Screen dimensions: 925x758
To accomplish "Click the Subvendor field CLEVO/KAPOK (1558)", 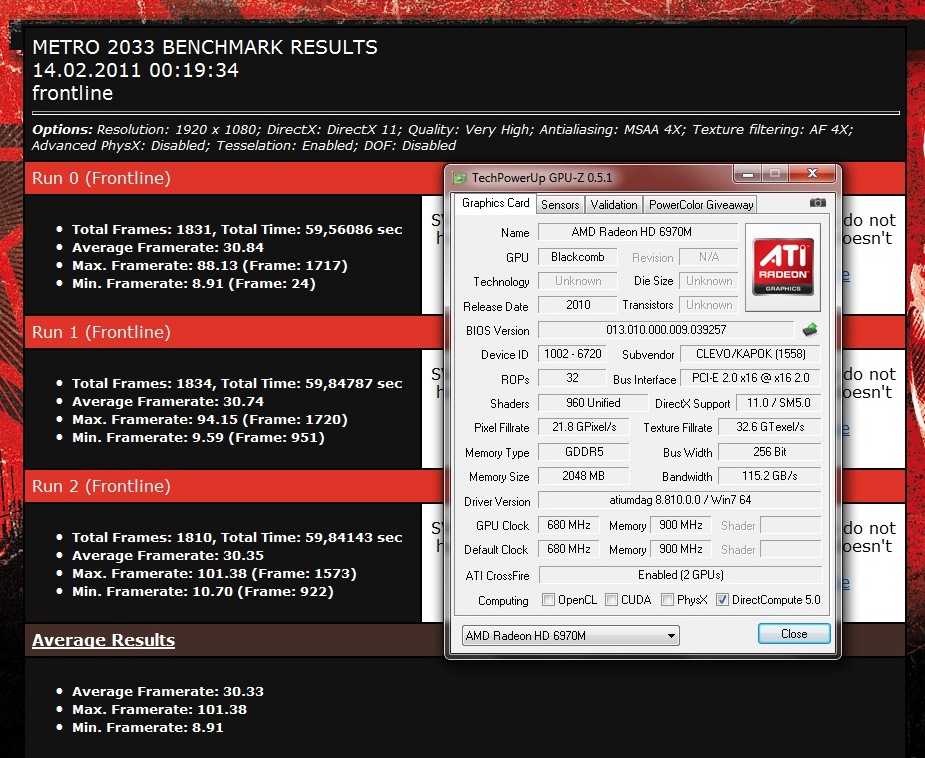I will [x=750, y=354].
